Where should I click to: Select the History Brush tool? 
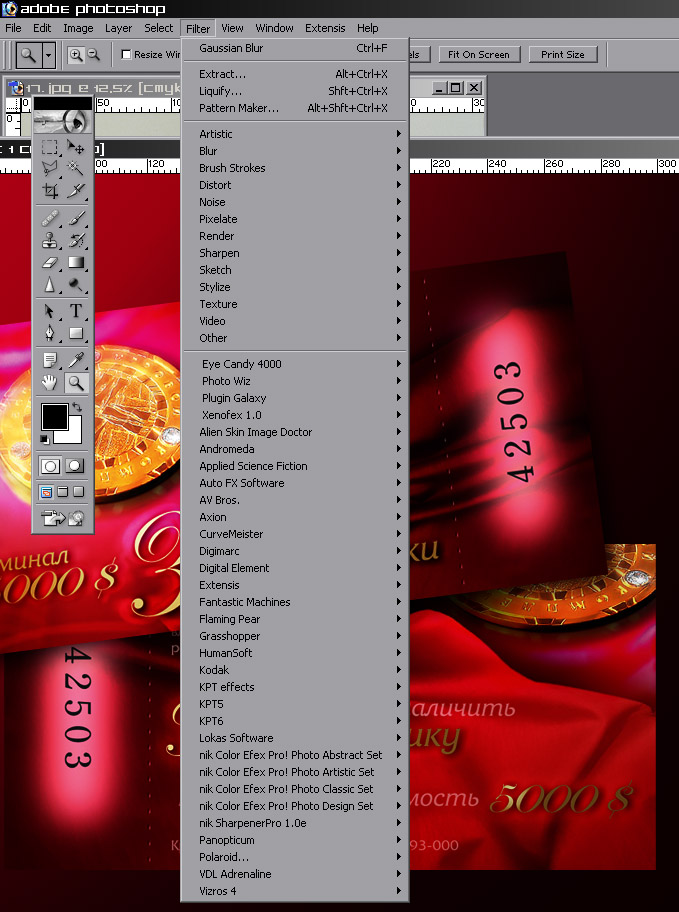tap(76, 240)
